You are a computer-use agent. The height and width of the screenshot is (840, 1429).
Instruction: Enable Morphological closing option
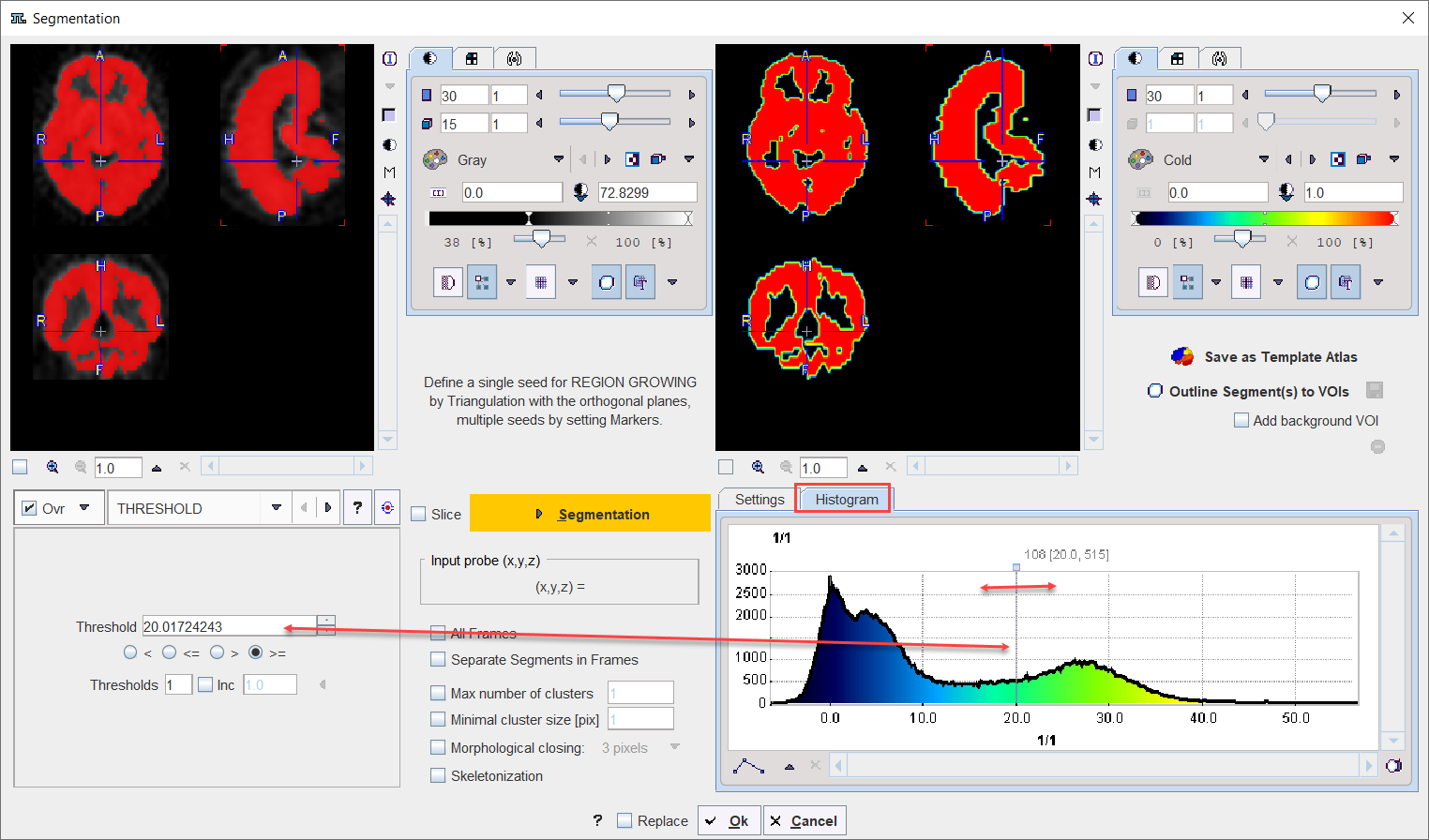(x=438, y=747)
